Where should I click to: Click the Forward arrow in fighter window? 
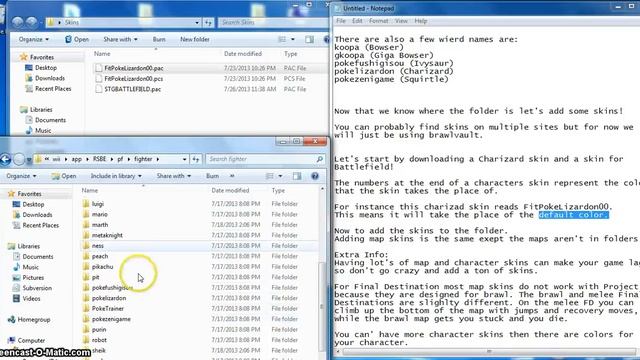(x=19, y=159)
